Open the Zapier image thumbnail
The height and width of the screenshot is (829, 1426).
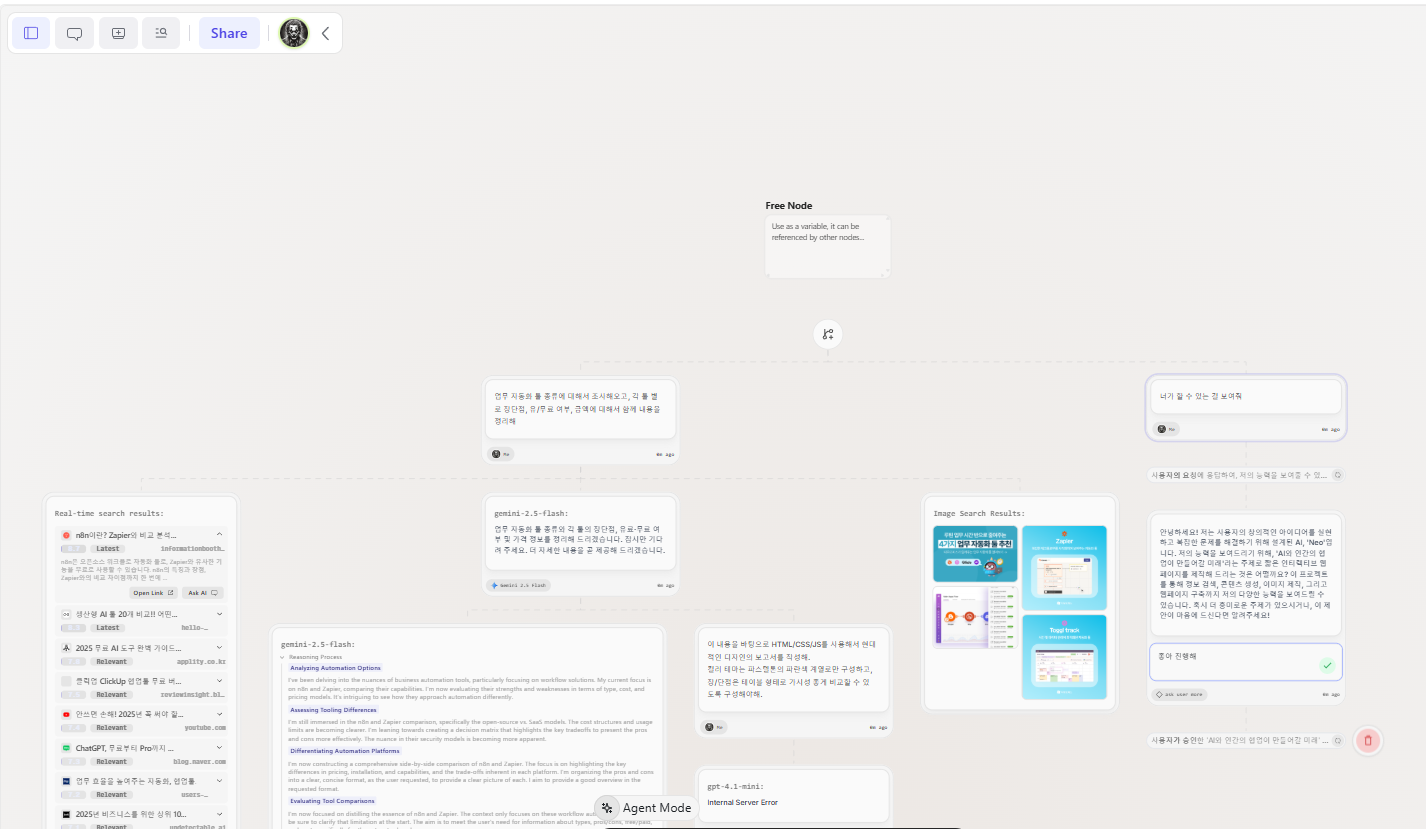(x=1064, y=567)
